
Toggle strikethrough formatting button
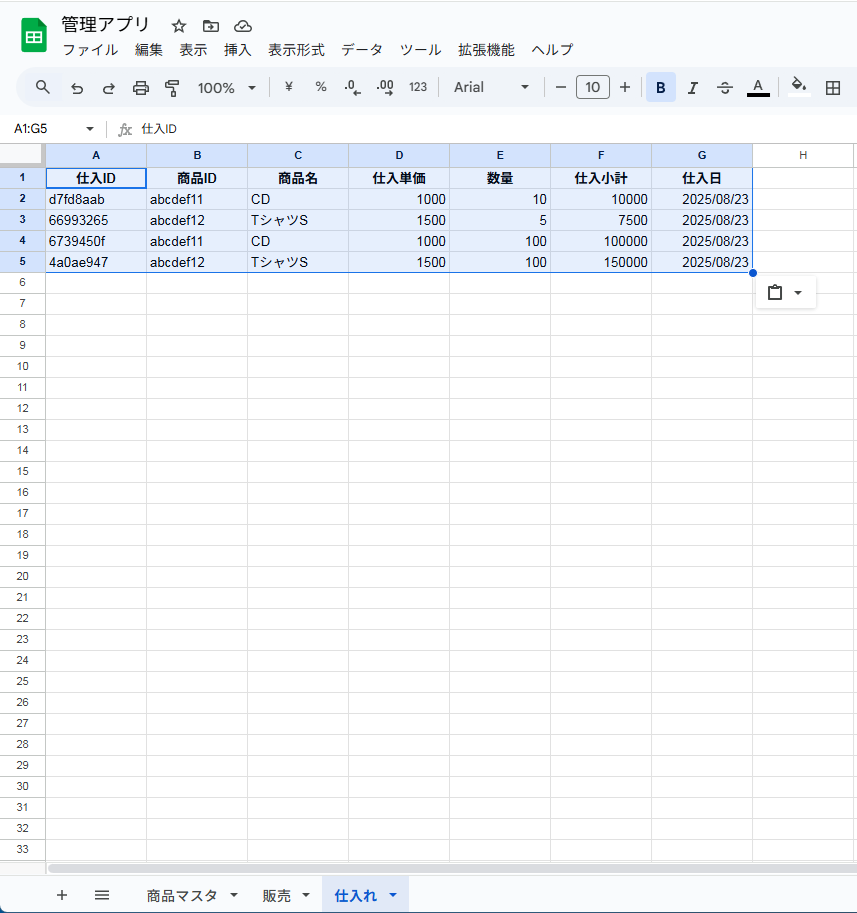click(x=725, y=88)
